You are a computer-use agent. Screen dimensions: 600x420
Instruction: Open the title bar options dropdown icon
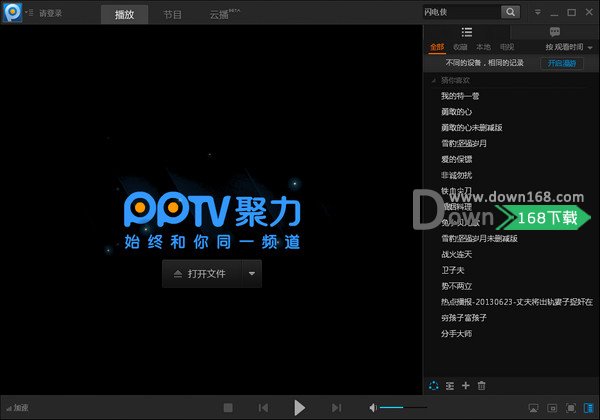[x=538, y=12]
